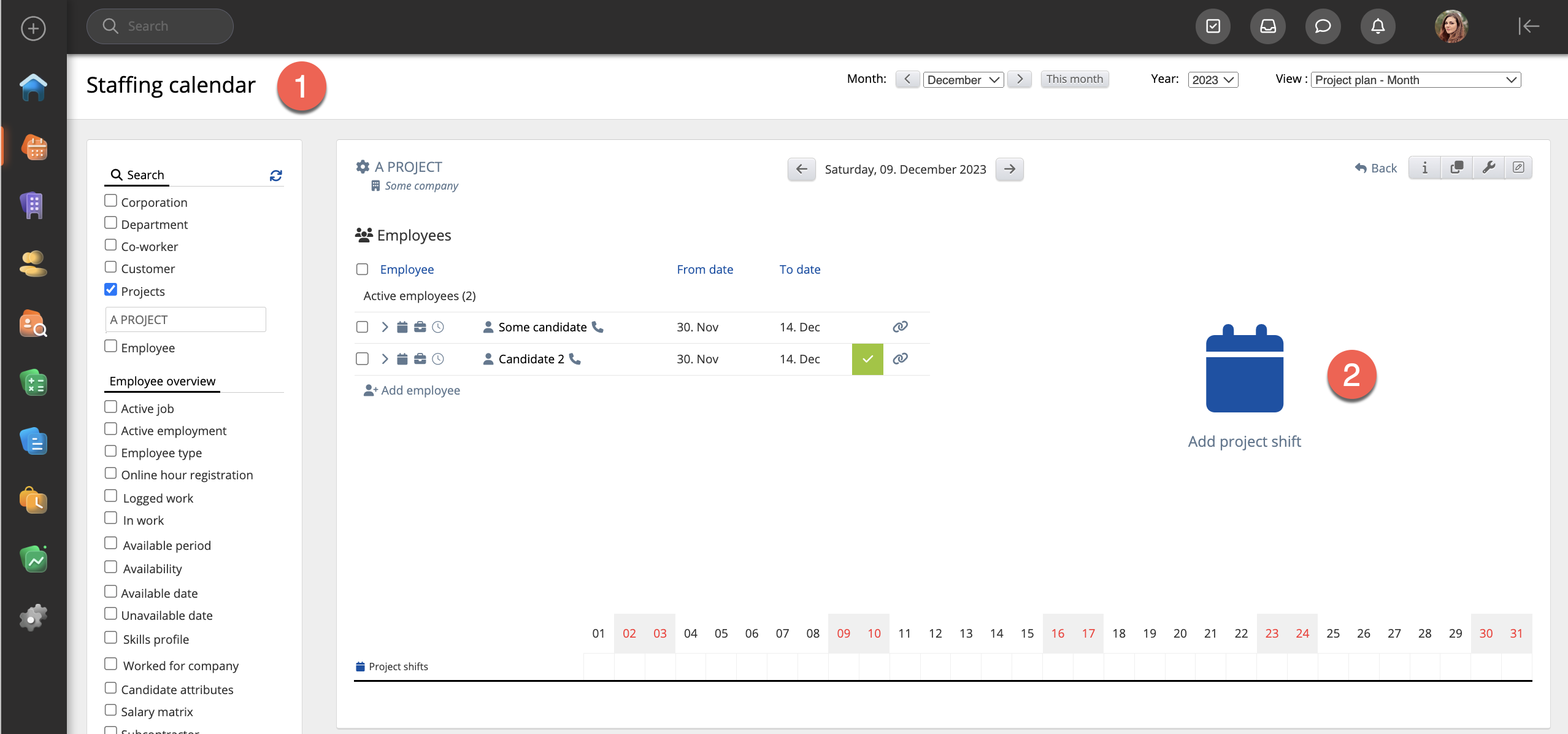
Task: Expand Some candidate row chevron
Action: (385, 327)
